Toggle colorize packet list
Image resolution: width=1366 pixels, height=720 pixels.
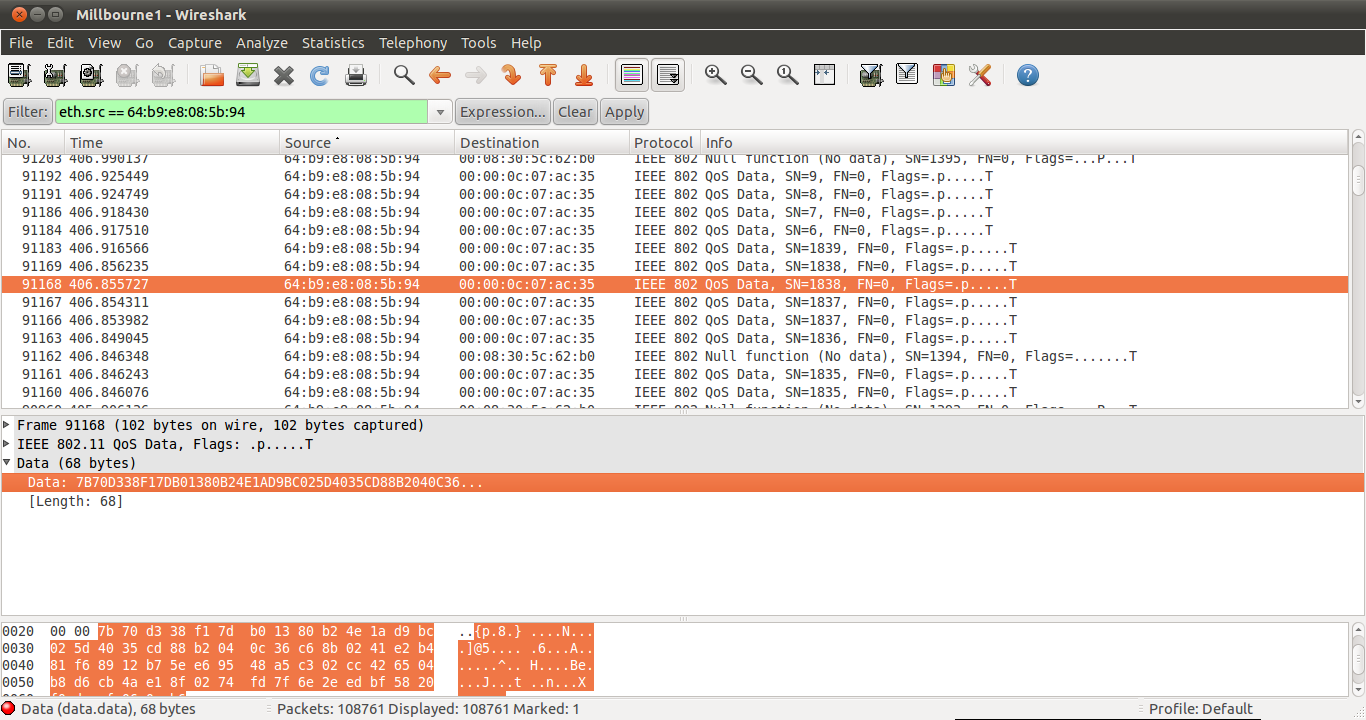pos(631,75)
